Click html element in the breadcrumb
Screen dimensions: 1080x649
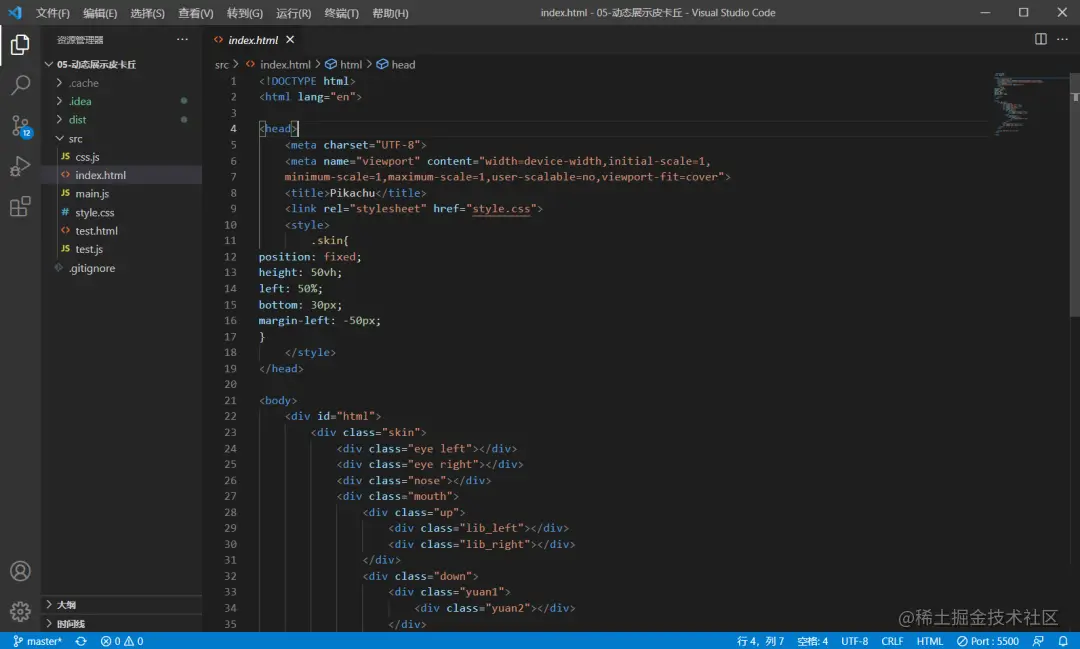[351, 65]
